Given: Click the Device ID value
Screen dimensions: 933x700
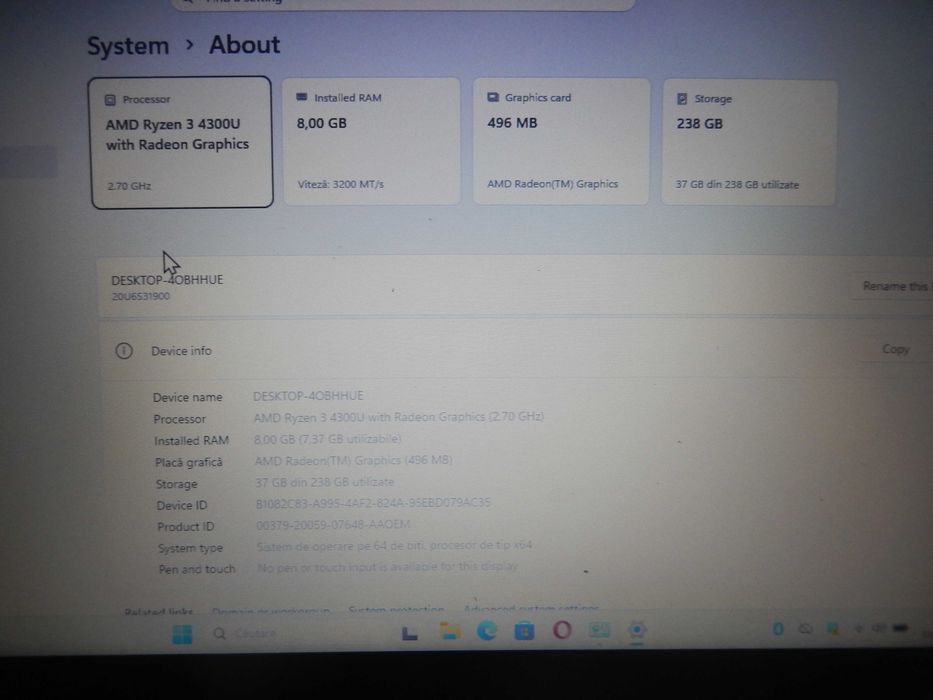Looking at the screenshot, I should 373,503.
